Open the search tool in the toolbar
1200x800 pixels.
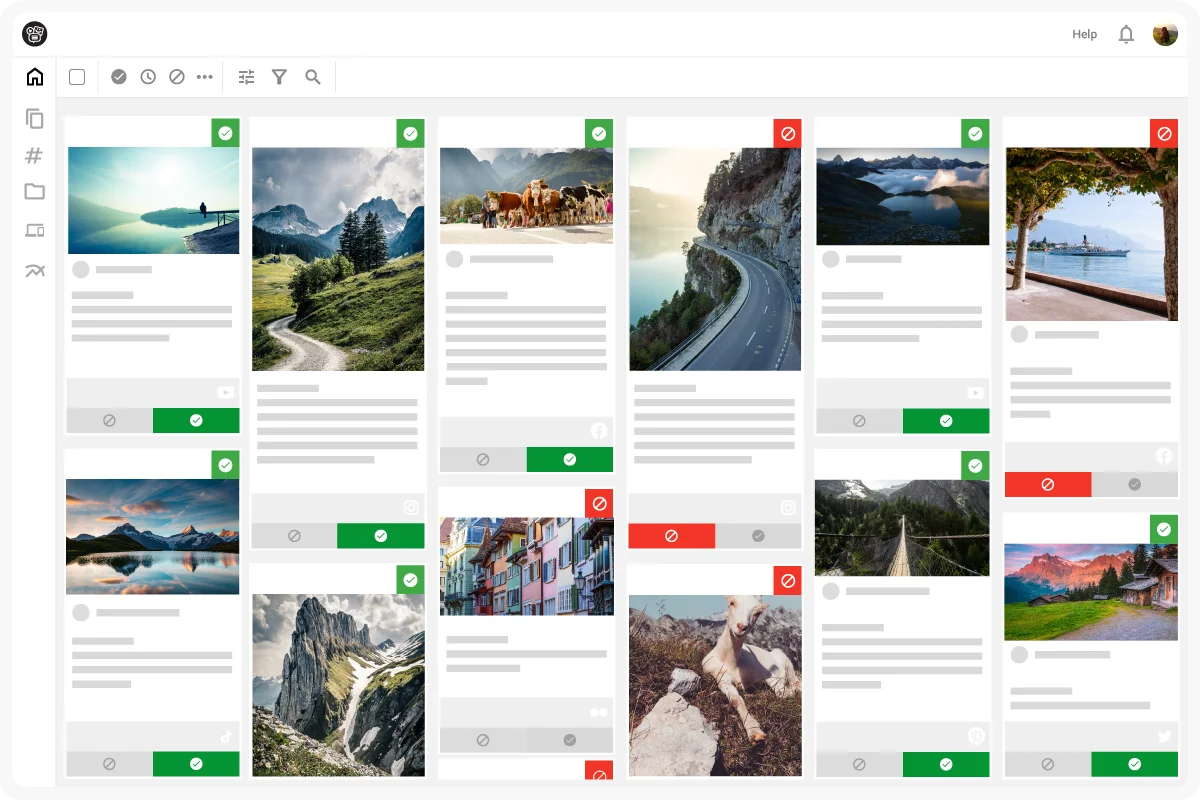pyautogui.click(x=313, y=77)
